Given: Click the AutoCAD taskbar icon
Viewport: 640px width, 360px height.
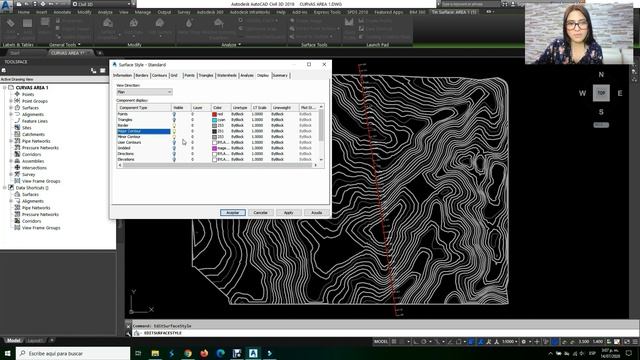Looking at the screenshot, I should pos(253,353).
